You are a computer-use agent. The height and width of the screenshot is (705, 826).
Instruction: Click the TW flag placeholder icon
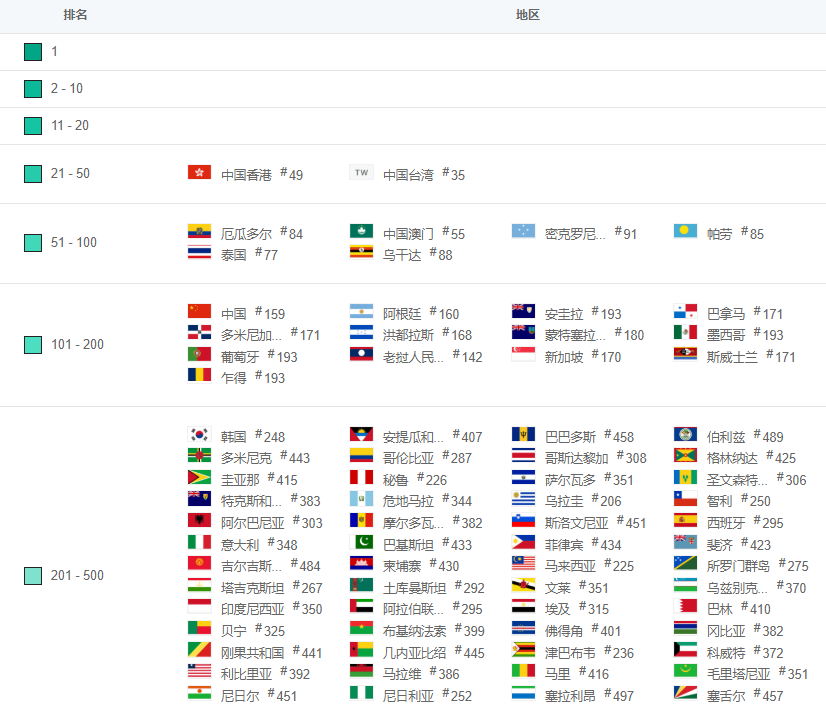(x=361, y=172)
